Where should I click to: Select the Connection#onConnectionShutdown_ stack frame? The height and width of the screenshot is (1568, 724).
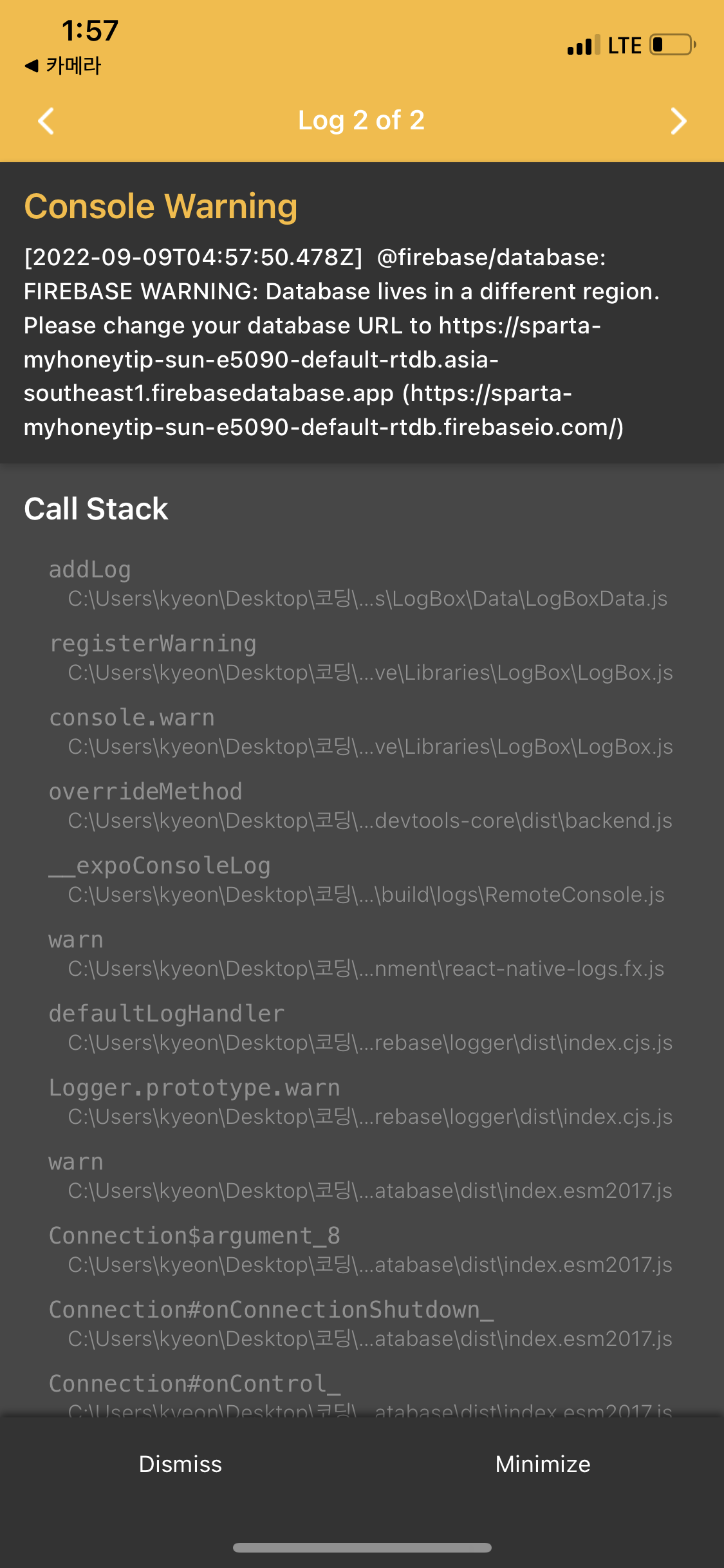(x=360, y=1324)
